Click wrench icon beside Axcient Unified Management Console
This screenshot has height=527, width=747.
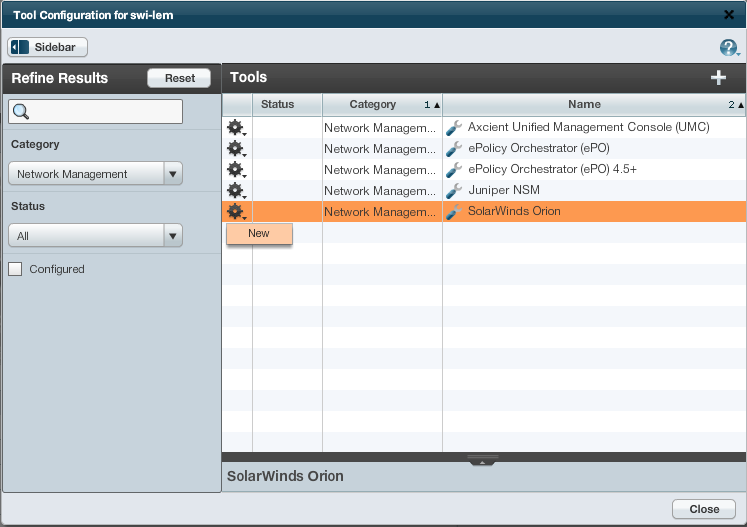[454, 128]
